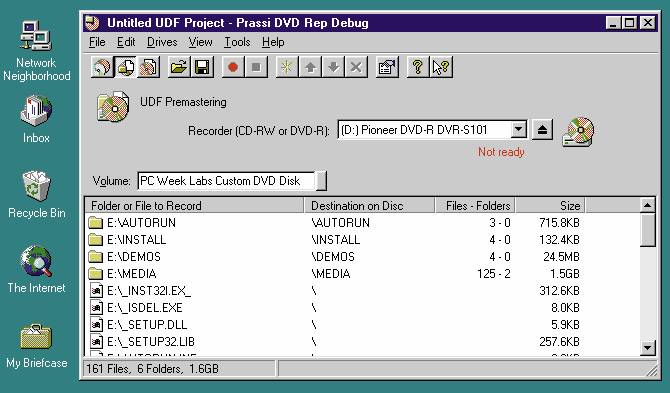Click the delete X toolbar icon

pyautogui.click(x=356, y=67)
